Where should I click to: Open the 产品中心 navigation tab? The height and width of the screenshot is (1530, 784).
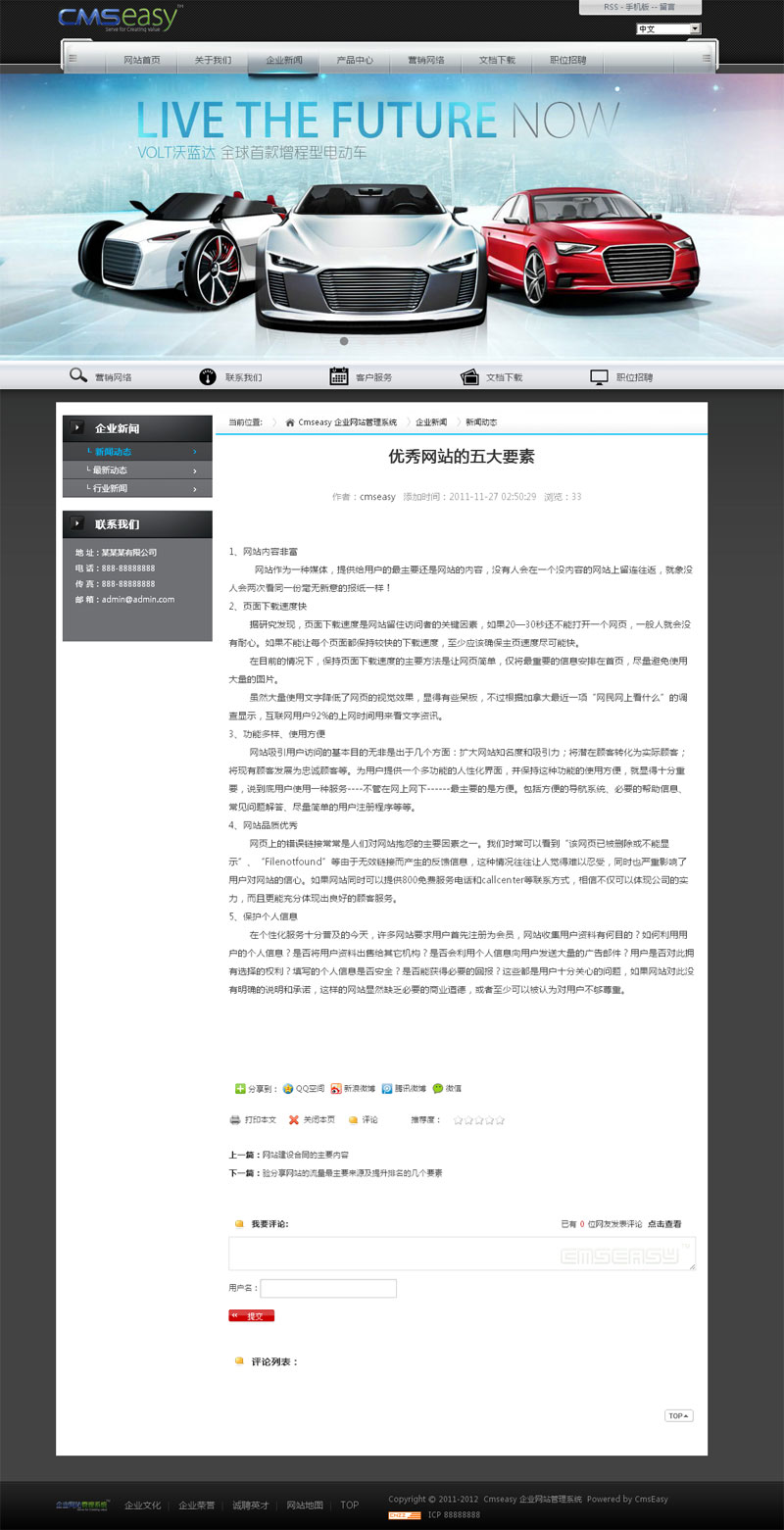tap(354, 61)
